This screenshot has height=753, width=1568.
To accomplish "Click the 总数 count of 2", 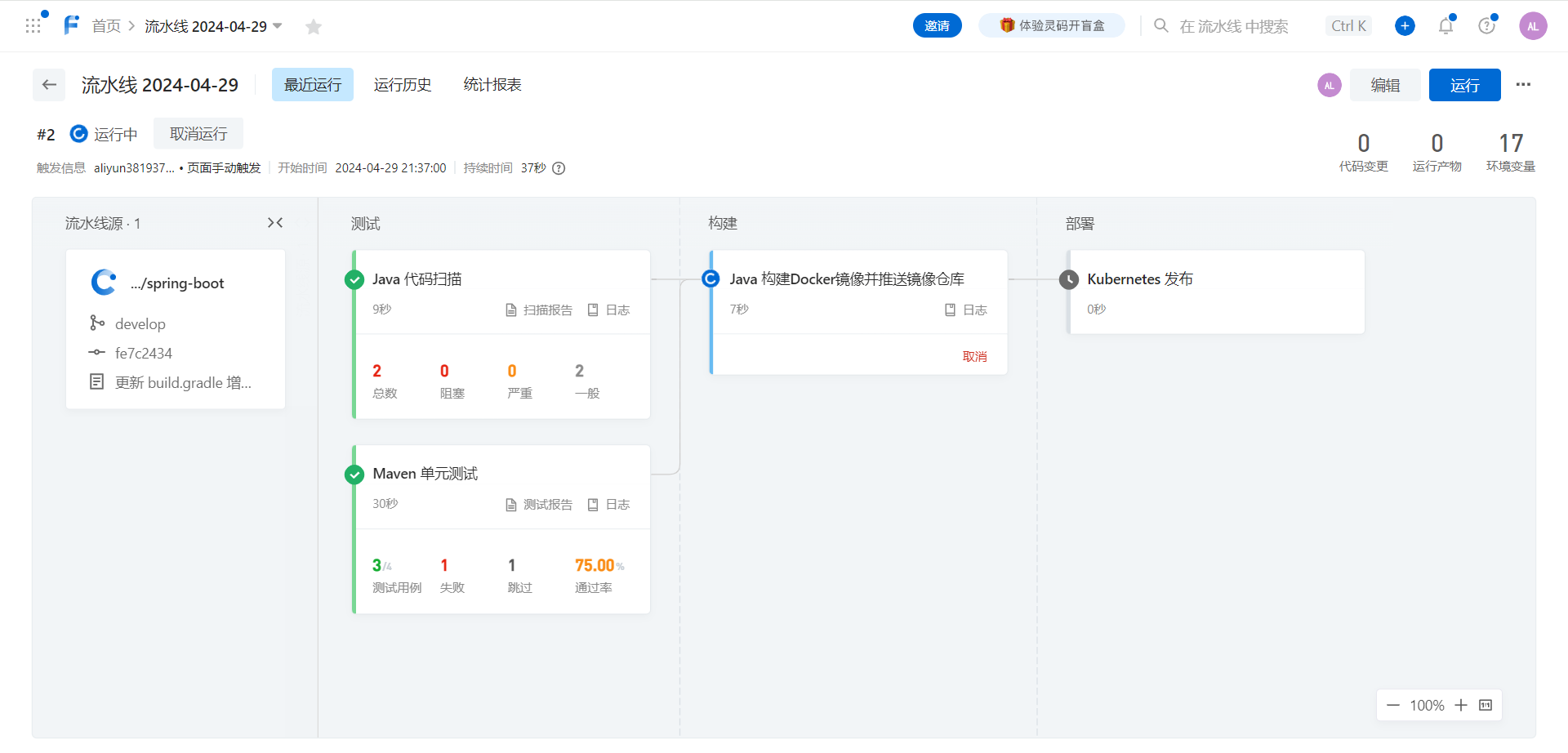I will click(377, 371).
